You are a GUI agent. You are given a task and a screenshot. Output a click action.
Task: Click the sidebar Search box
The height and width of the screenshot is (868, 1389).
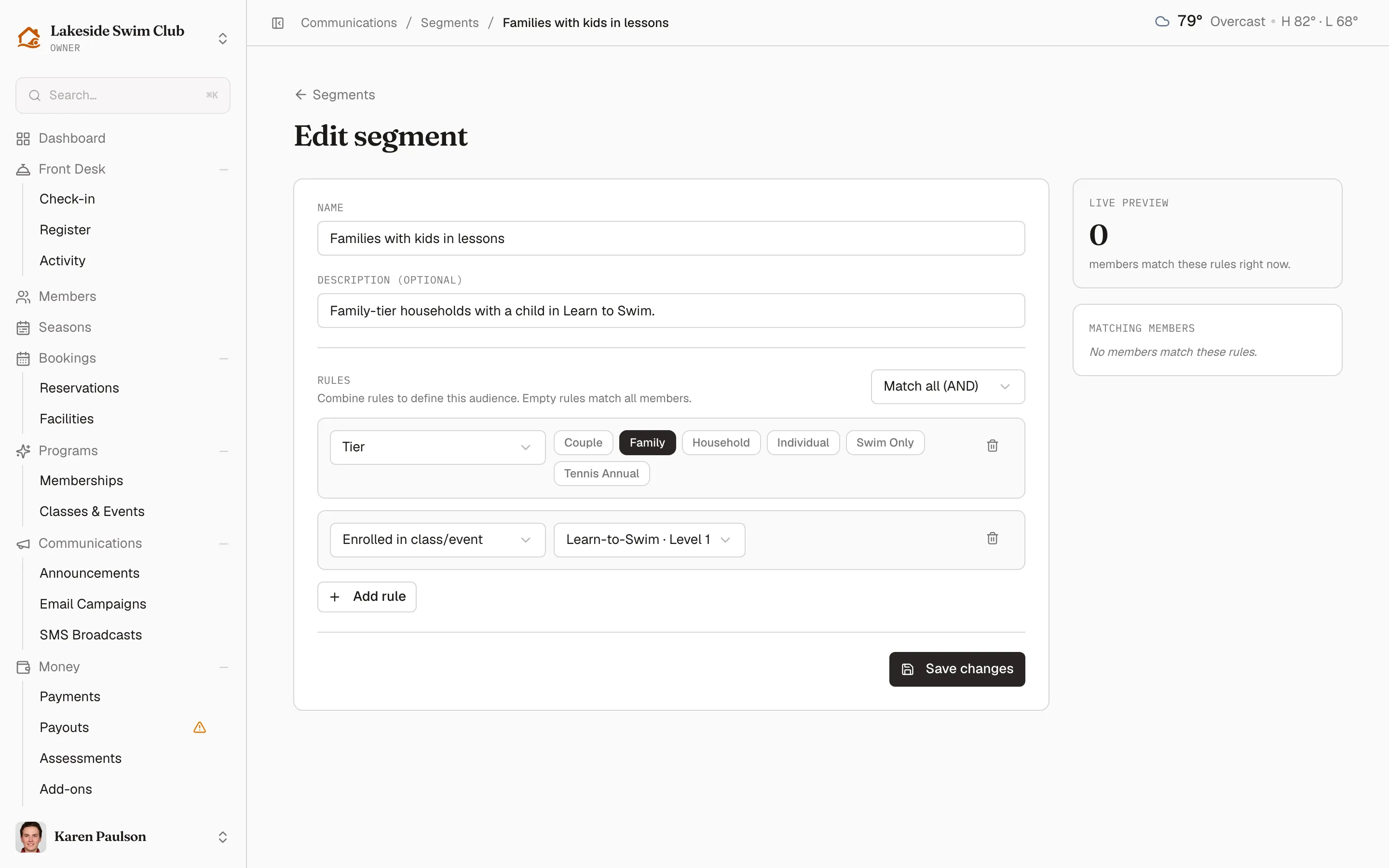(123, 95)
